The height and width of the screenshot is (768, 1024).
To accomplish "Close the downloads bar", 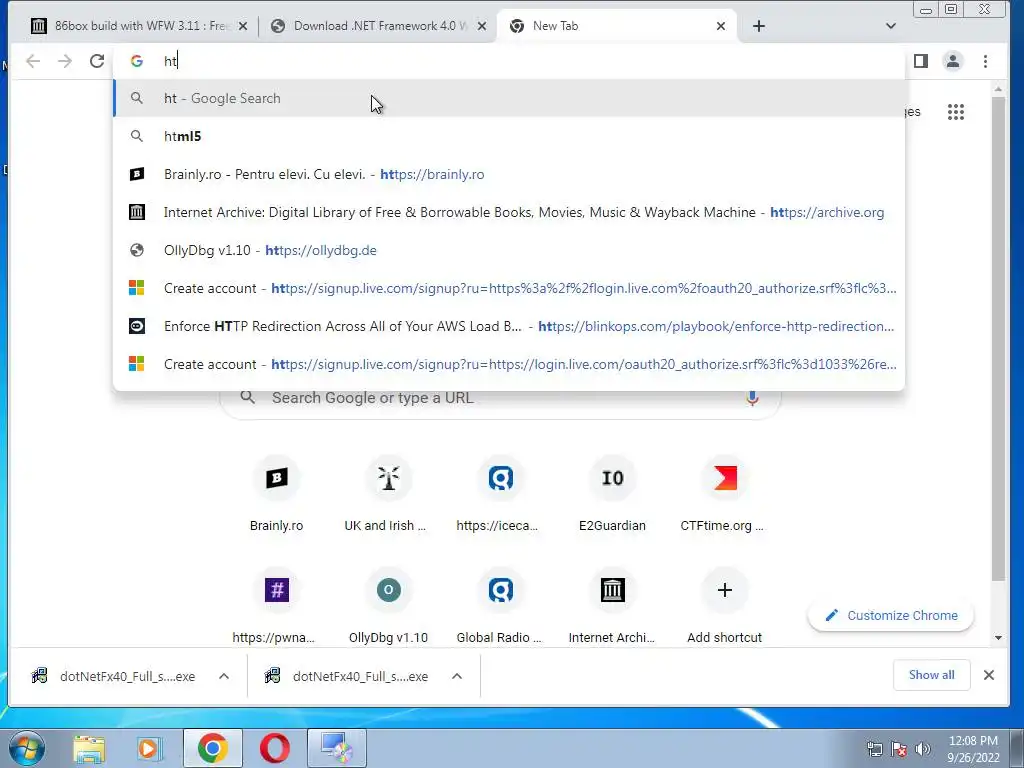I will 989,675.
